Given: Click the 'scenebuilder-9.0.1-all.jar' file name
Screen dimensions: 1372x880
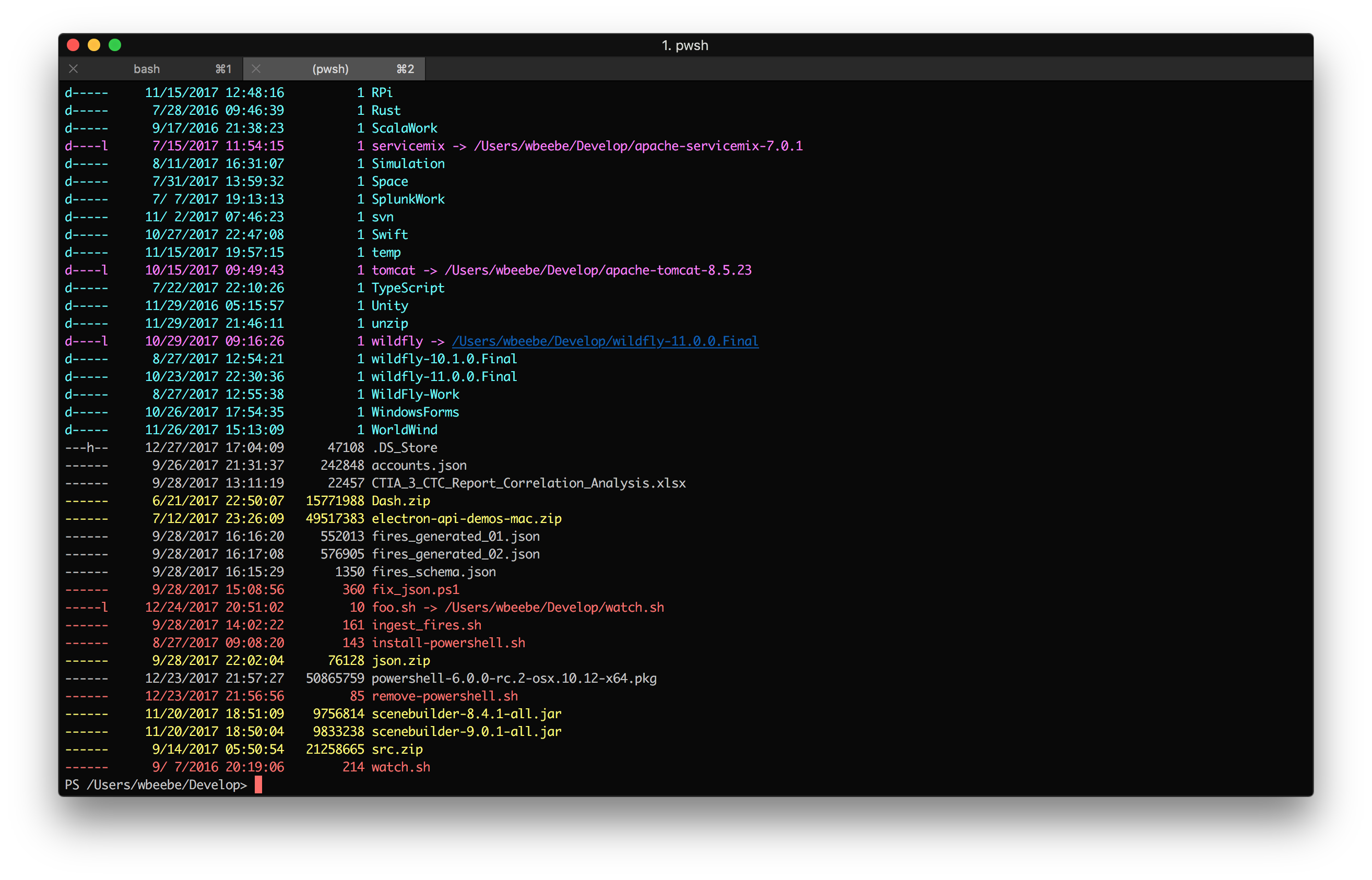Looking at the screenshot, I should [x=466, y=731].
